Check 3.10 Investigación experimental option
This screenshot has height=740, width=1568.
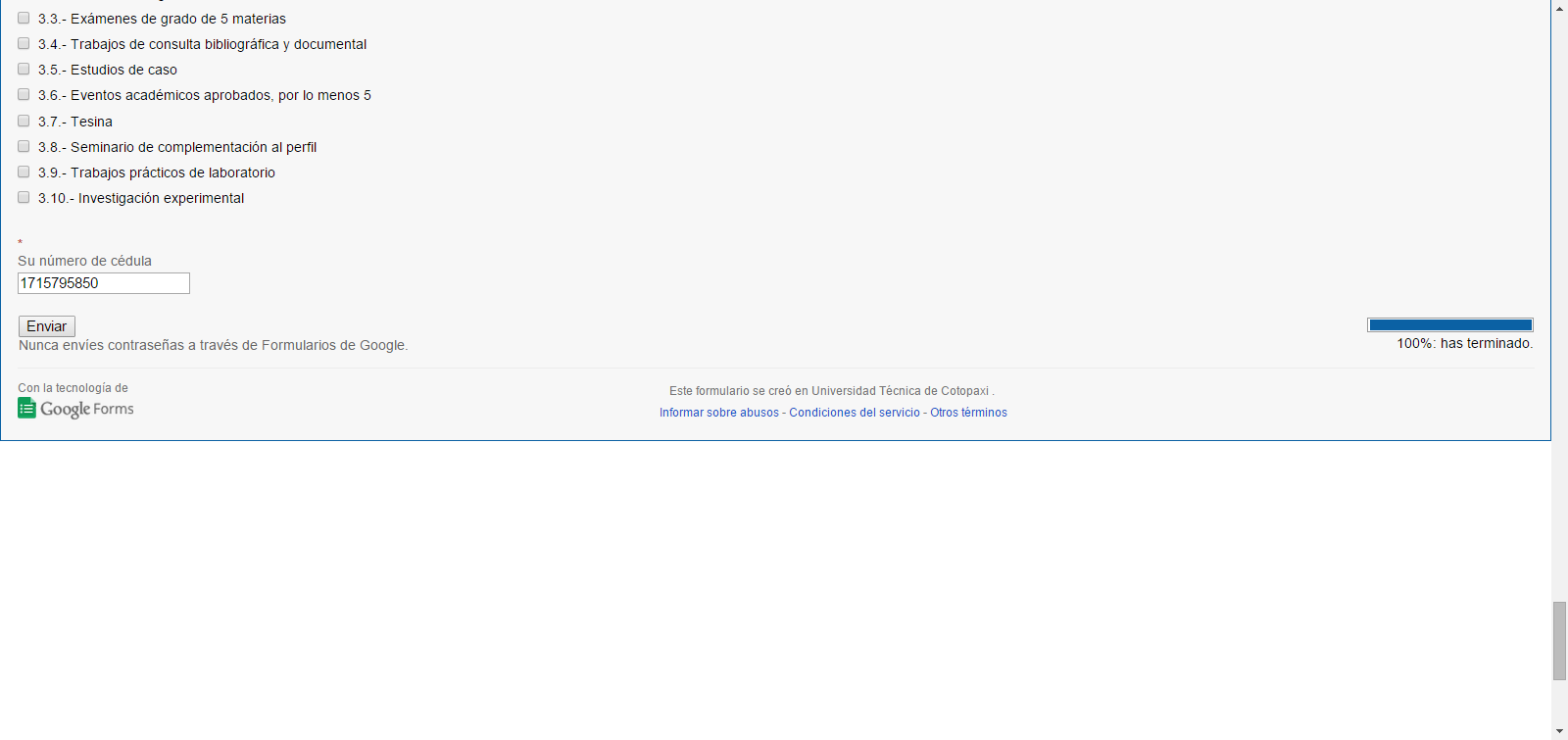pyautogui.click(x=24, y=197)
